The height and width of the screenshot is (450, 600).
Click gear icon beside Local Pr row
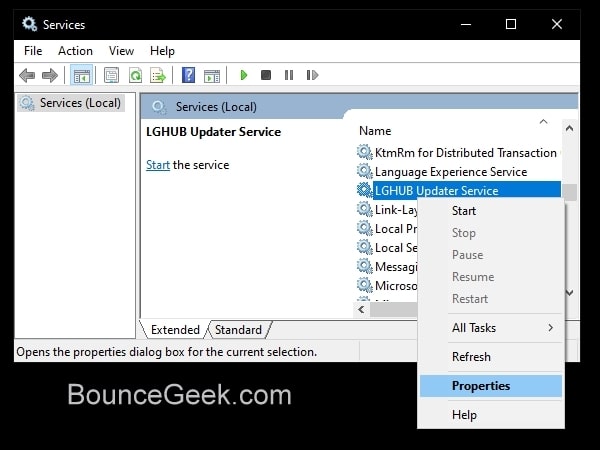click(x=365, y=228)
